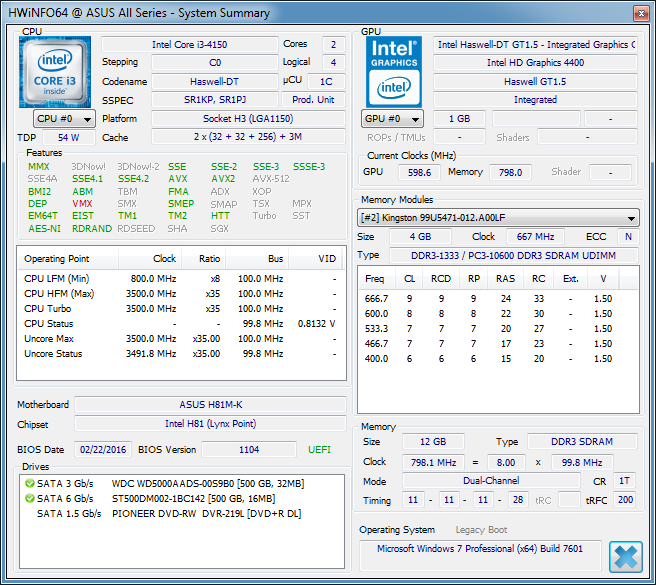Click the tRFC 200 value
The width and height of the screenshot is (656, 585).
pyautogui.click(x=625, y=500)
